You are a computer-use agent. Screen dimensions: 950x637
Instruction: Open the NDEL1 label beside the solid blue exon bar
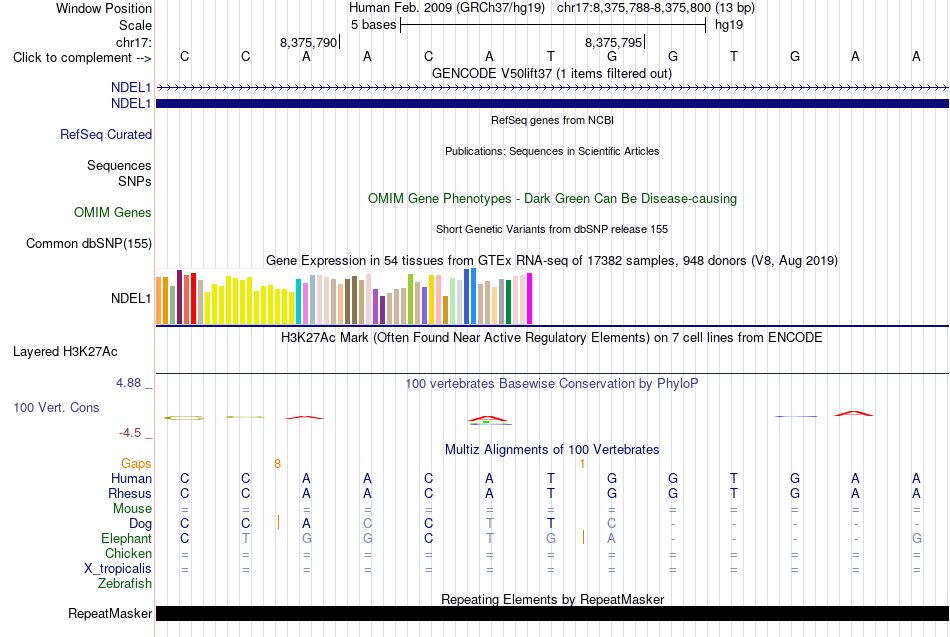click(131, 104)
